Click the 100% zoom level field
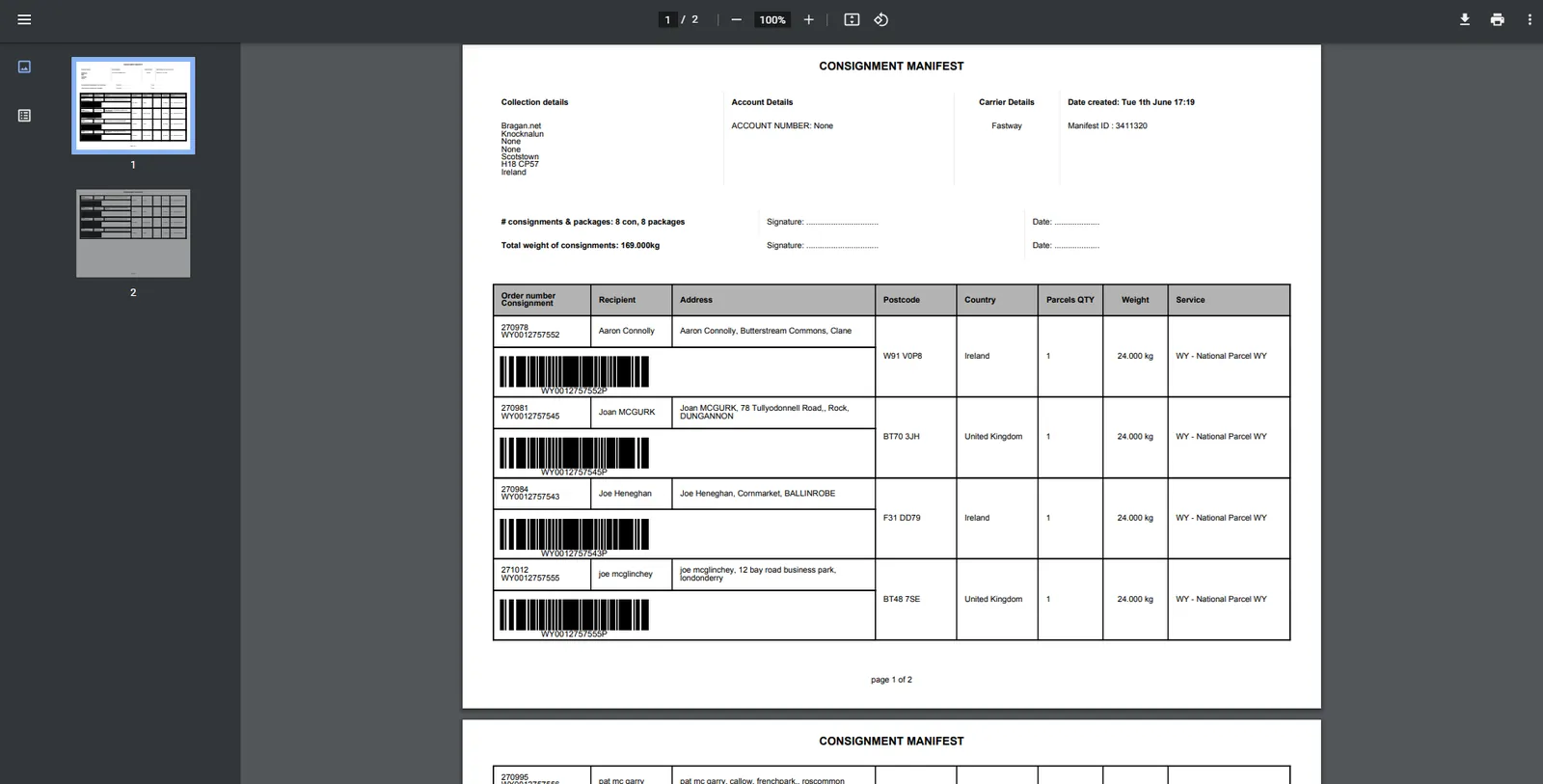This screenshot has width=1543, height=784. pyautogui.click(x=772, y=19)
